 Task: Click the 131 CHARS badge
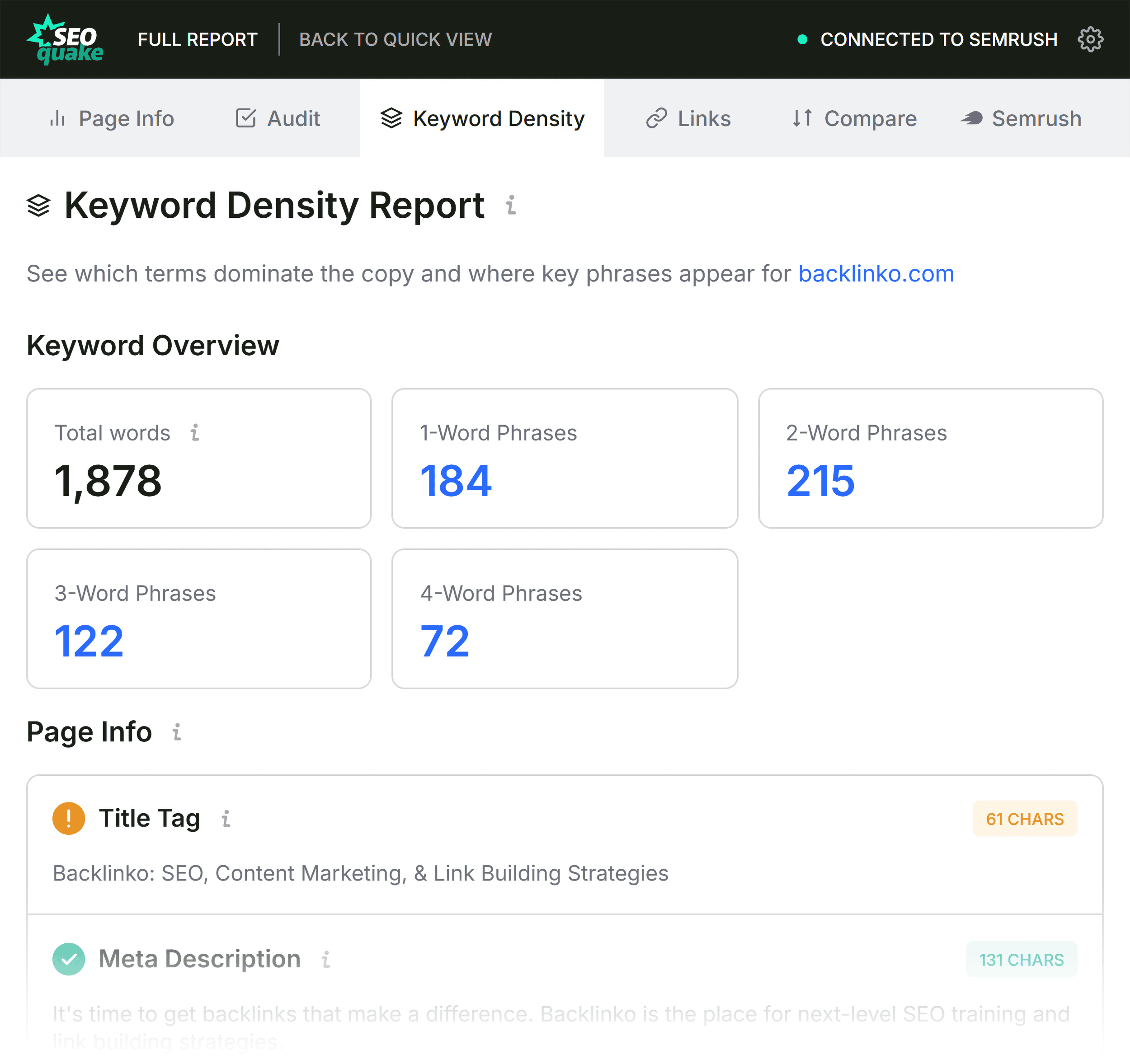click(x=1021, y=960)
